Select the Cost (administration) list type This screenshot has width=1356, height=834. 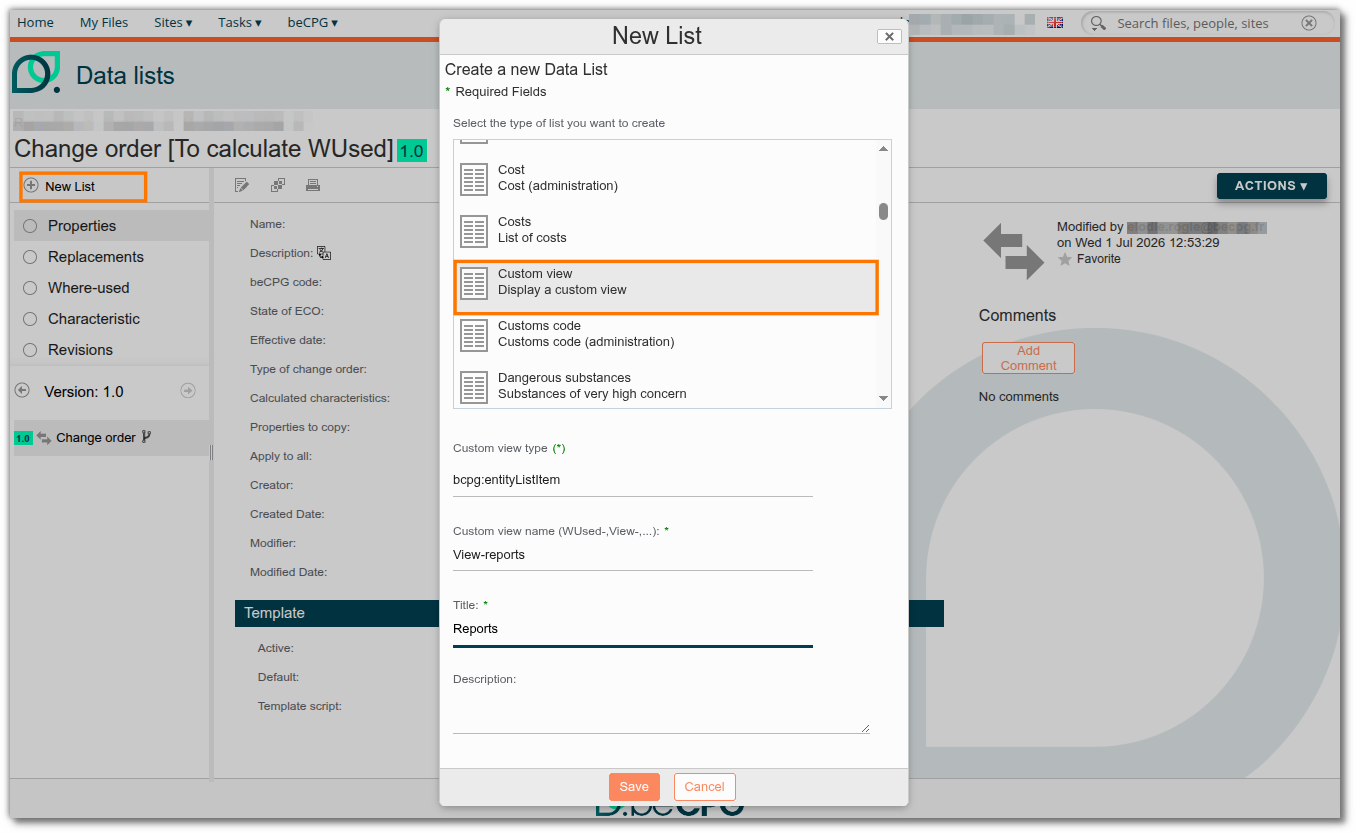coord(667,178)
